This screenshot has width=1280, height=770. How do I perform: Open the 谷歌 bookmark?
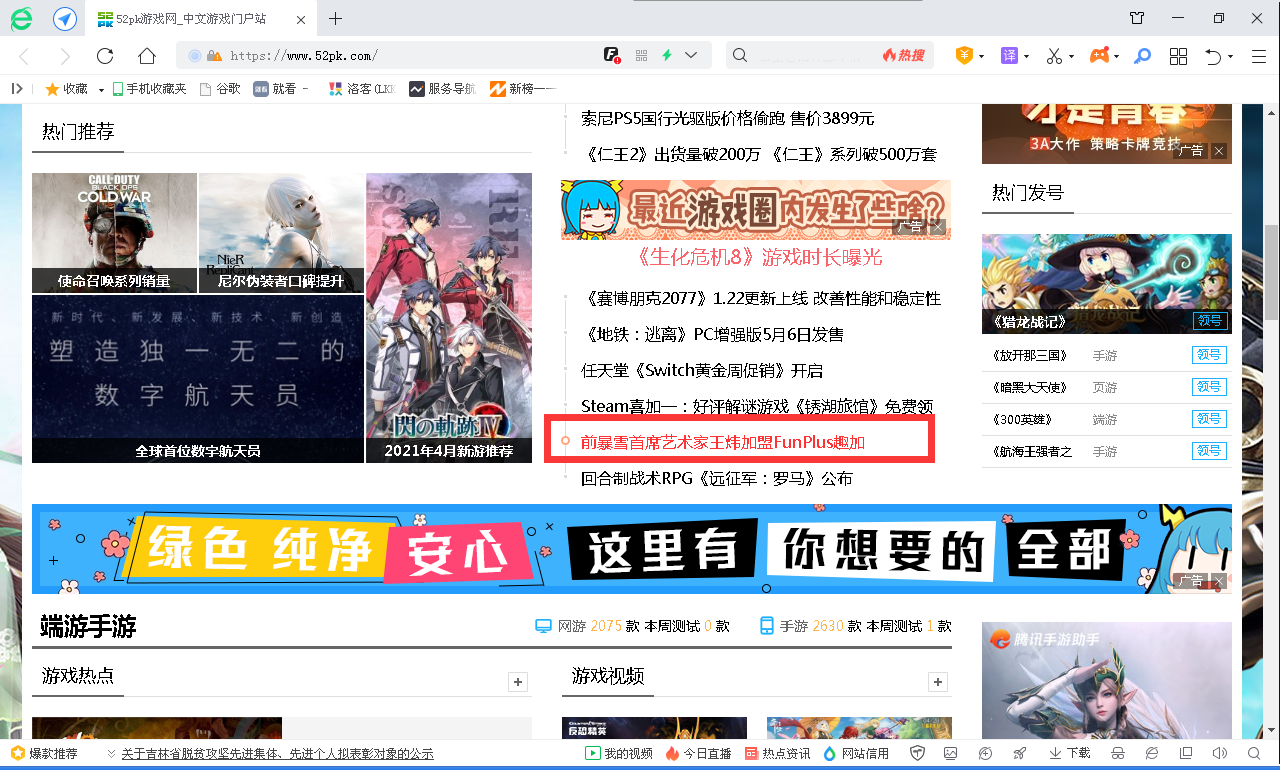(220, 89)
